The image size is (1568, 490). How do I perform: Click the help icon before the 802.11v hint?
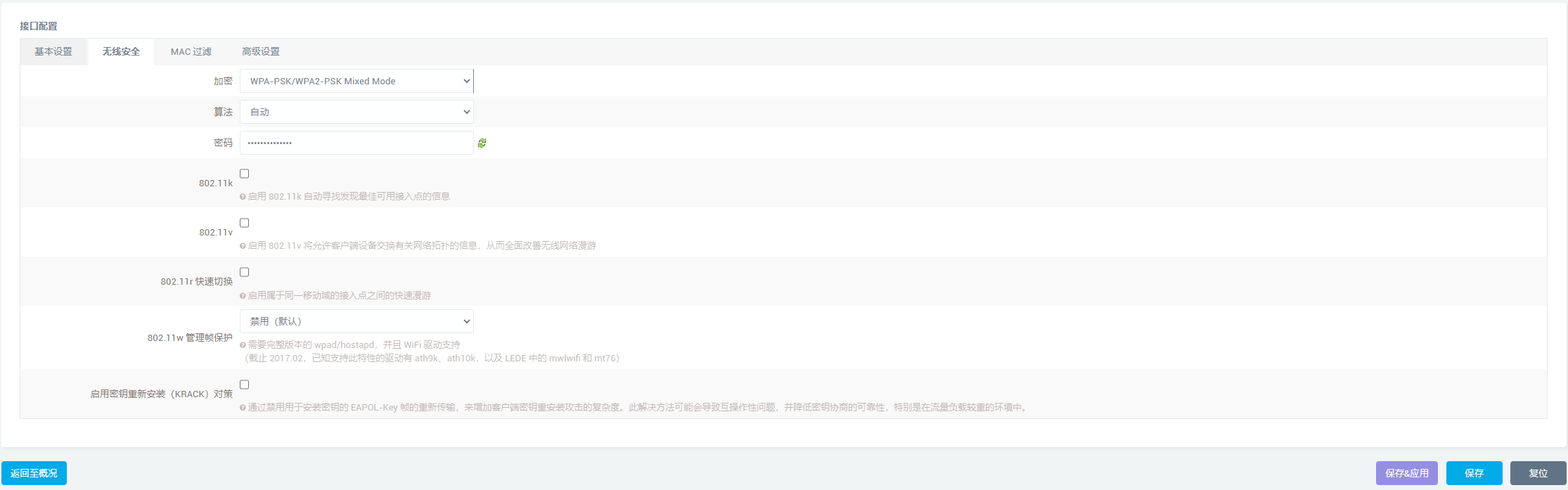tap(243, 246)
